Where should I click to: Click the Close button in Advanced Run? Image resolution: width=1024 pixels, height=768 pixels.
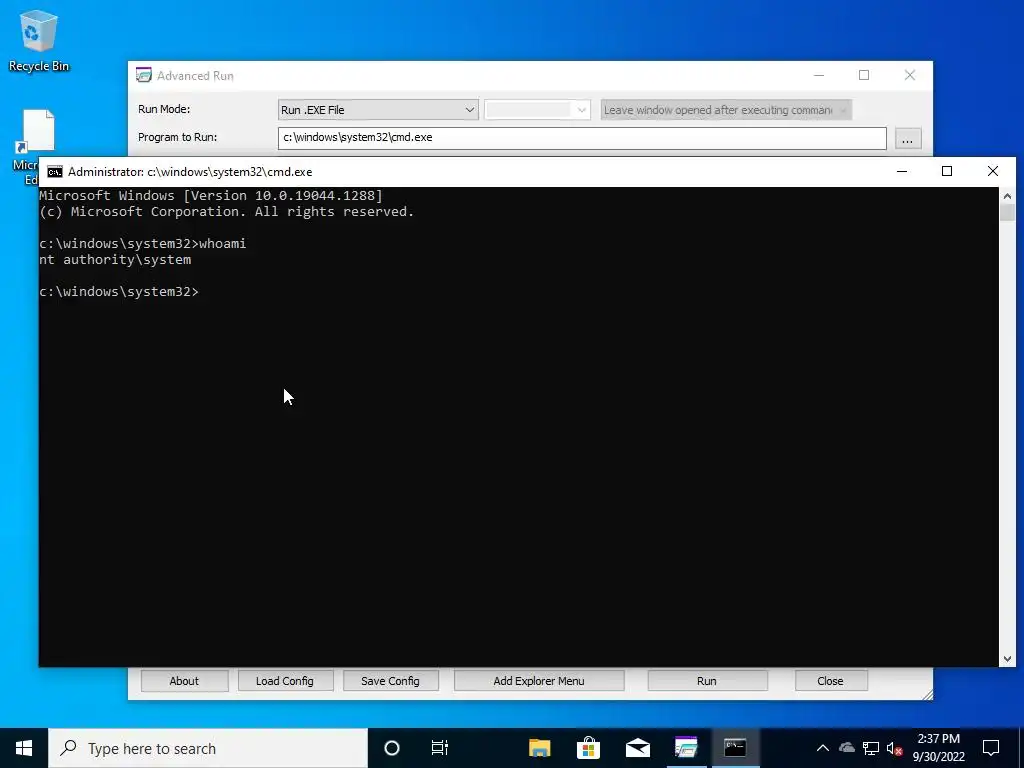point(830,680)
